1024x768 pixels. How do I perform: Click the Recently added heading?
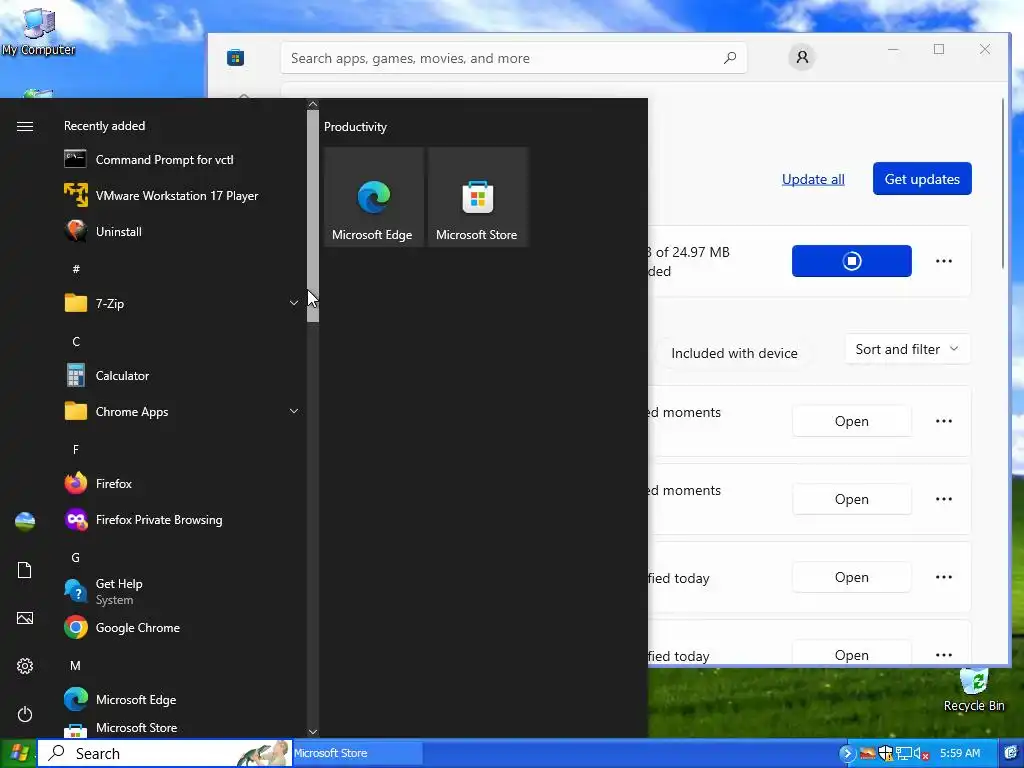(104, 125)
